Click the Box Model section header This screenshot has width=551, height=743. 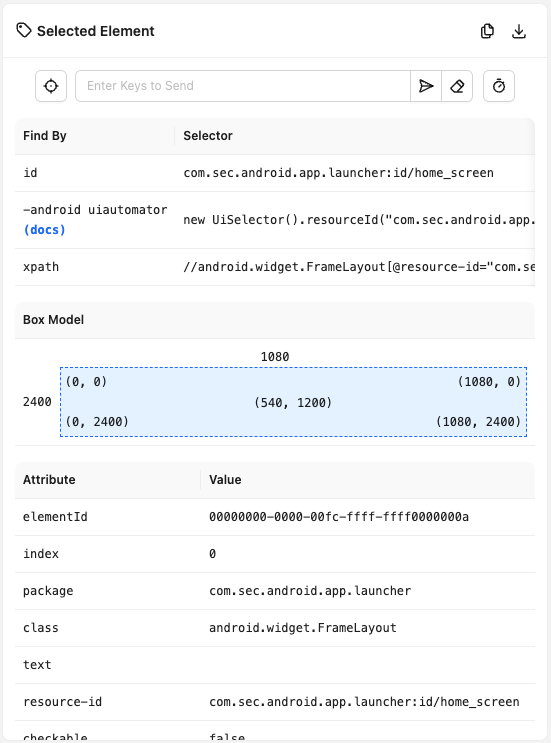tap(54, 320)
